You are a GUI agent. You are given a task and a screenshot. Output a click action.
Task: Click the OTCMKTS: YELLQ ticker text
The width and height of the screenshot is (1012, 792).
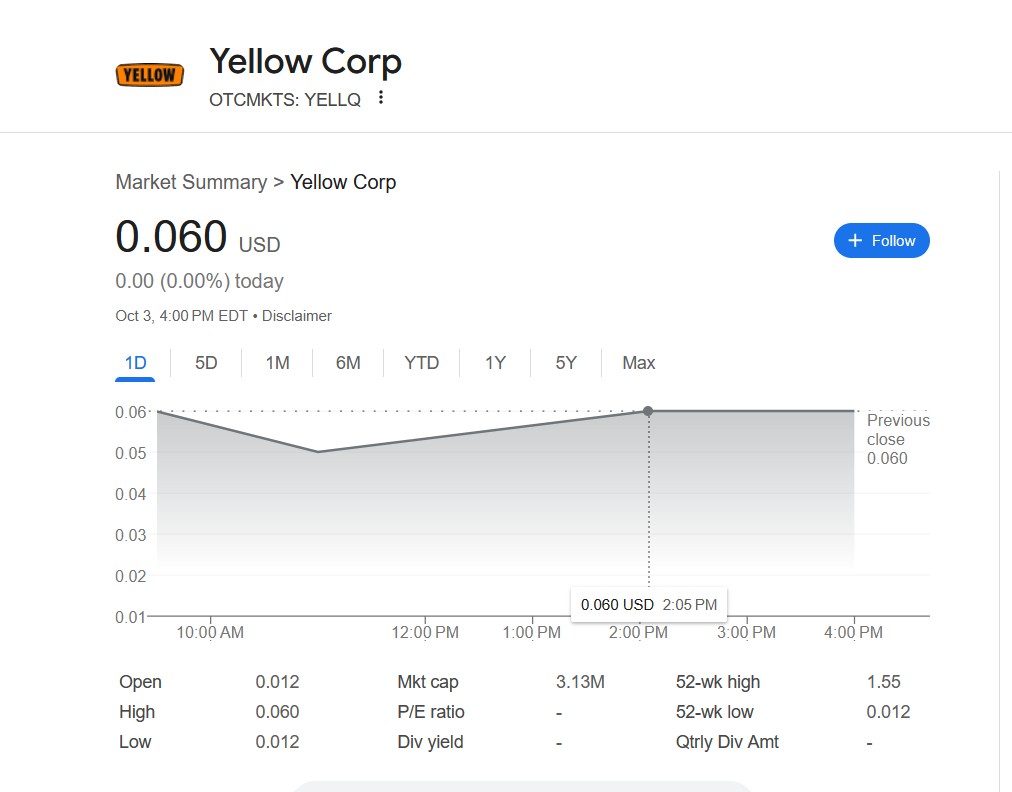[x=285, y=100]
